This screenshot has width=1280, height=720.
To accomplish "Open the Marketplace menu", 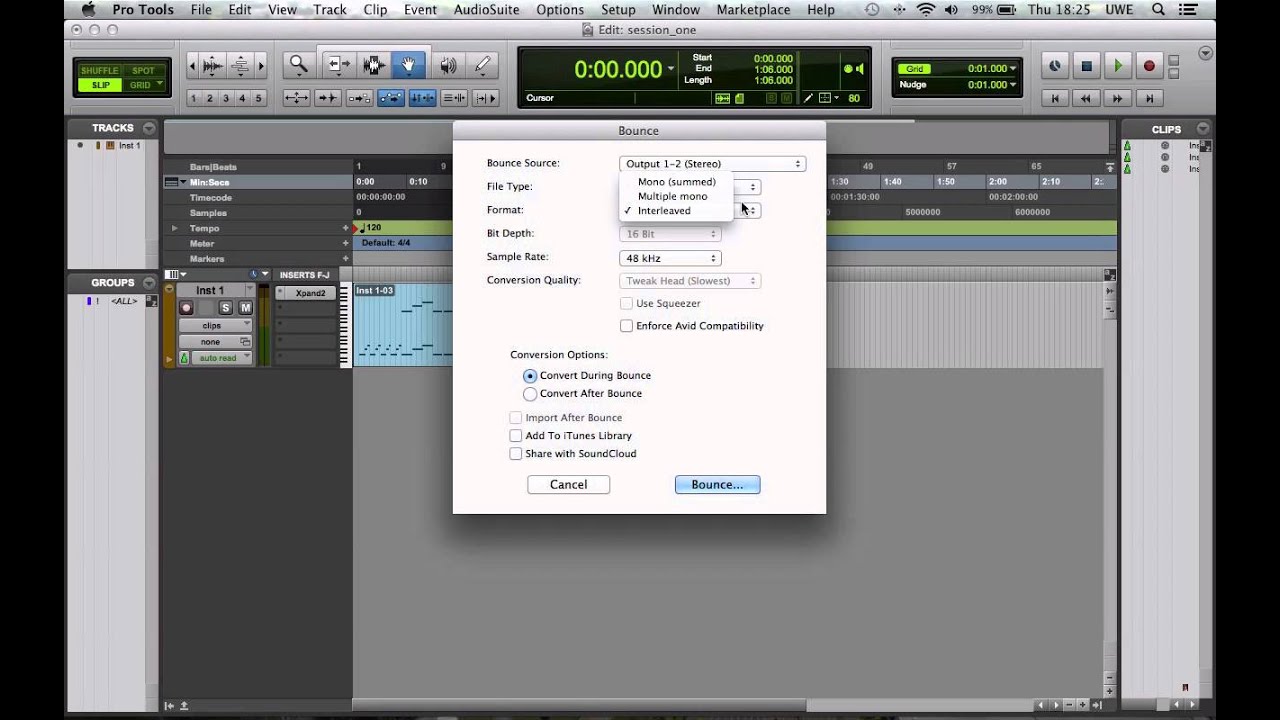I will tap(752, 10).
